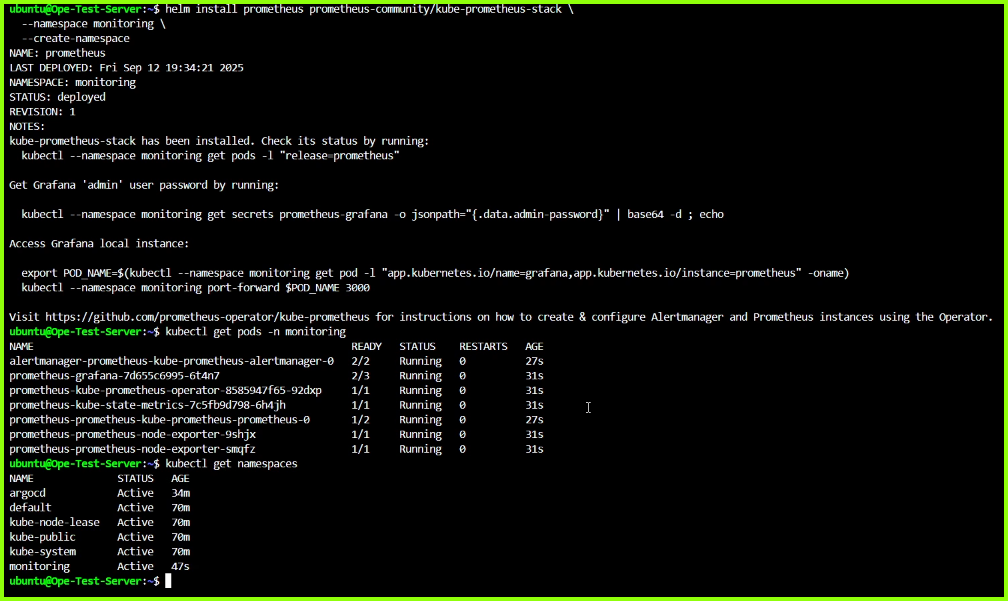Click the Grafana admin-password secrets command line
This screenshot has height=601, width=1008.
coord(372,214)
